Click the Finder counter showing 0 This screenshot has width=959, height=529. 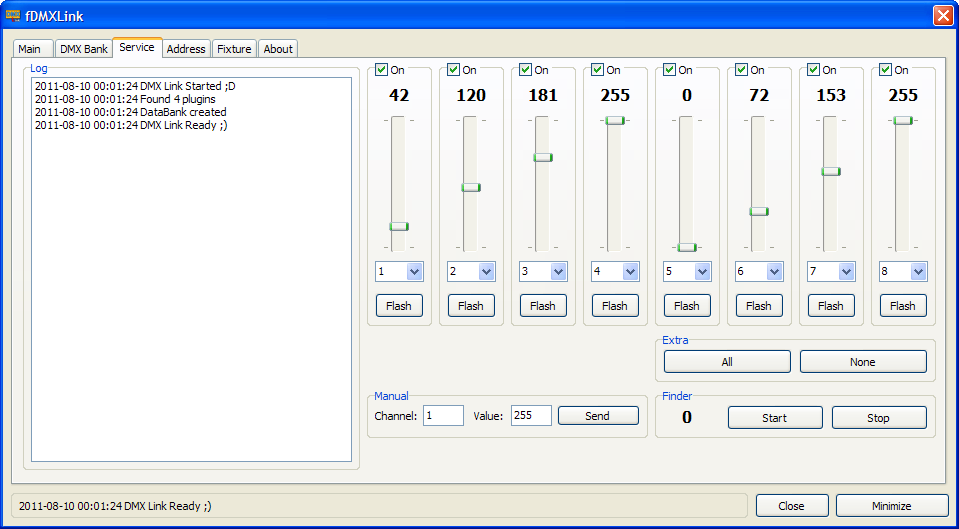[687, 417]
